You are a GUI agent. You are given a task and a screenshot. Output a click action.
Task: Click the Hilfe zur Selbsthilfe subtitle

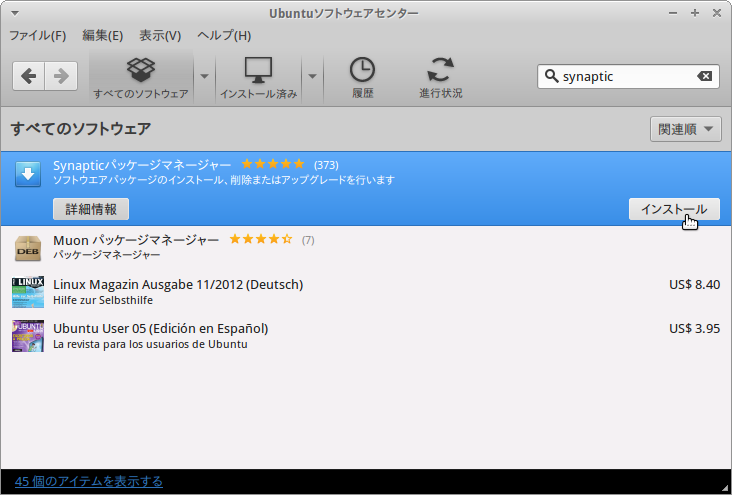click(x=103, y=300)
